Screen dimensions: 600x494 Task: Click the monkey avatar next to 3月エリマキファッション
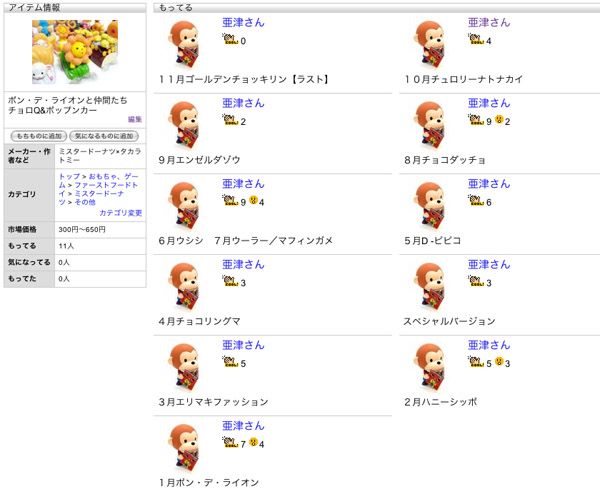(x=184, y=367)
